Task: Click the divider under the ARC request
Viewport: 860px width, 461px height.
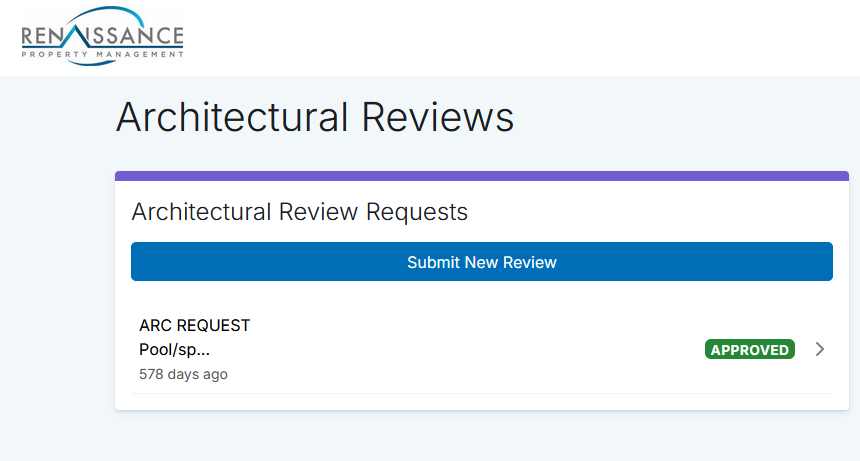Action: pyautogui.click(x=482, y=393)
